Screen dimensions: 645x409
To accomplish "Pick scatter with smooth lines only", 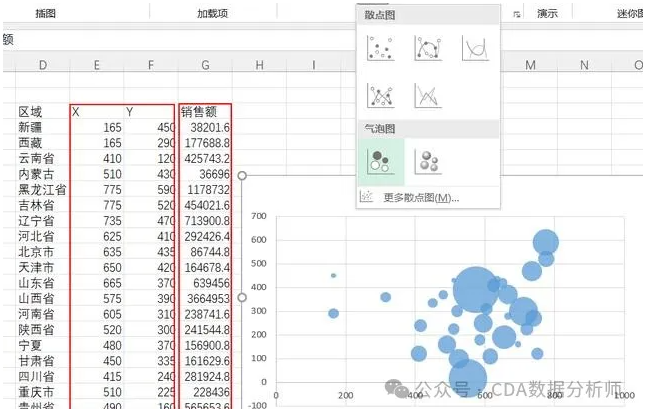I will [474, 48].
